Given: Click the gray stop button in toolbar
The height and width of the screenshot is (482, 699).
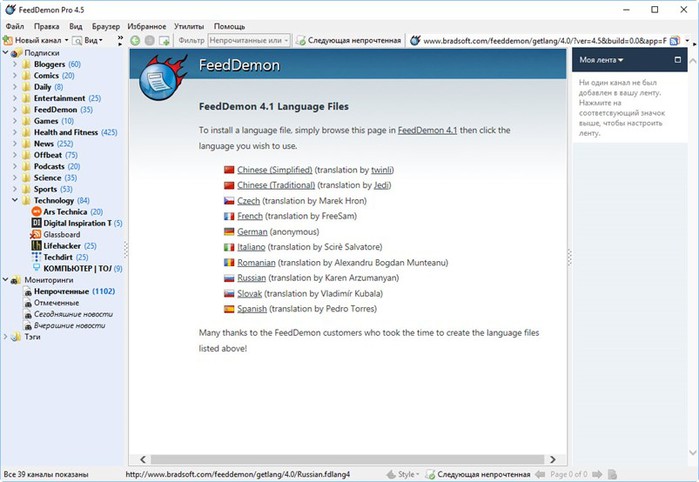Looking at the screenshot, I should (150, 41).
